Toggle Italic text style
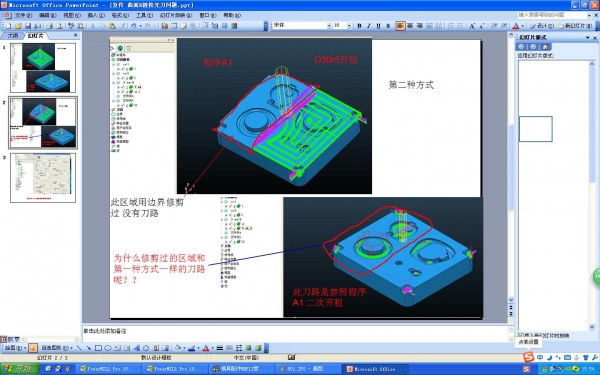 tap(369, 26)
